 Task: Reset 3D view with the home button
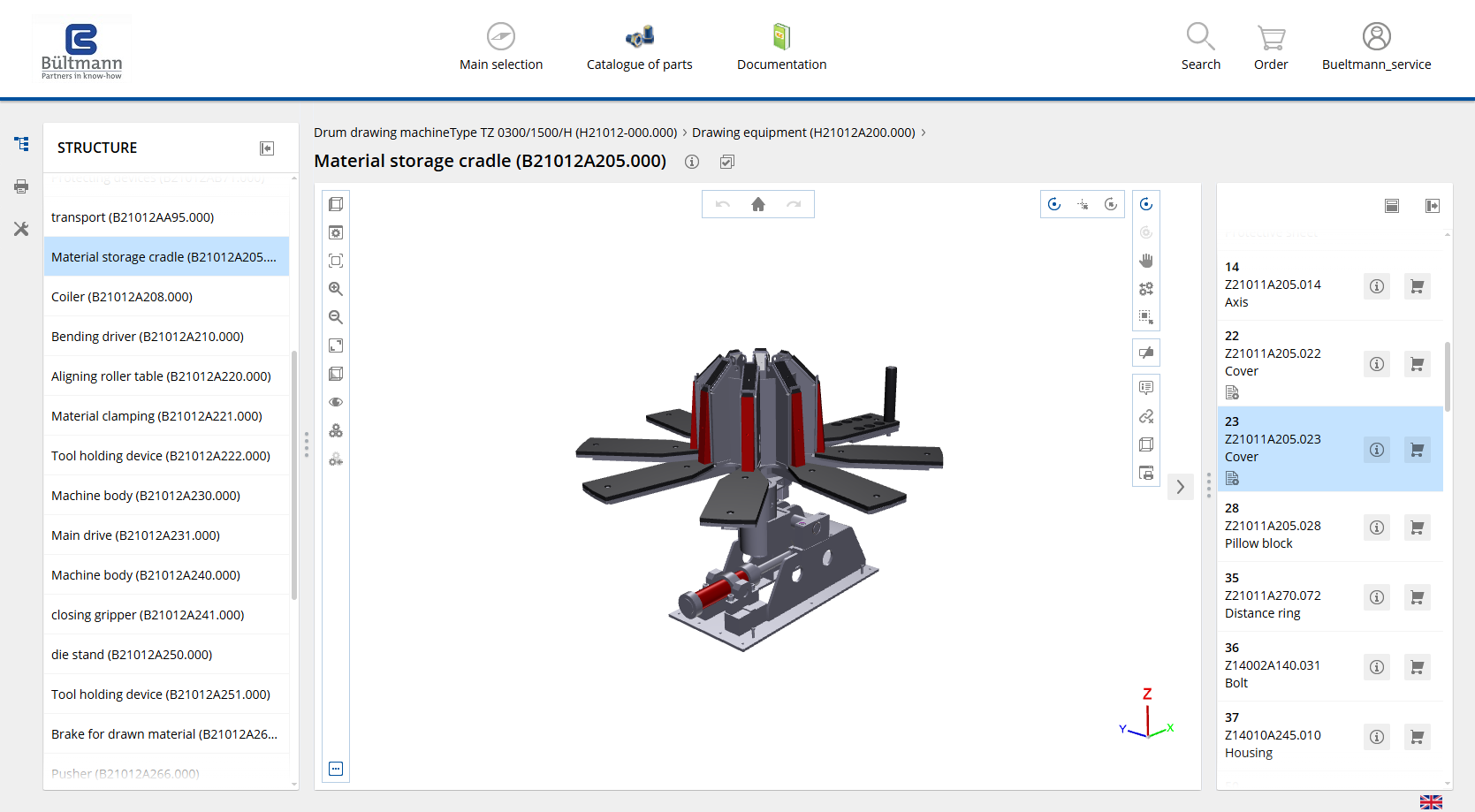[758, 204]
